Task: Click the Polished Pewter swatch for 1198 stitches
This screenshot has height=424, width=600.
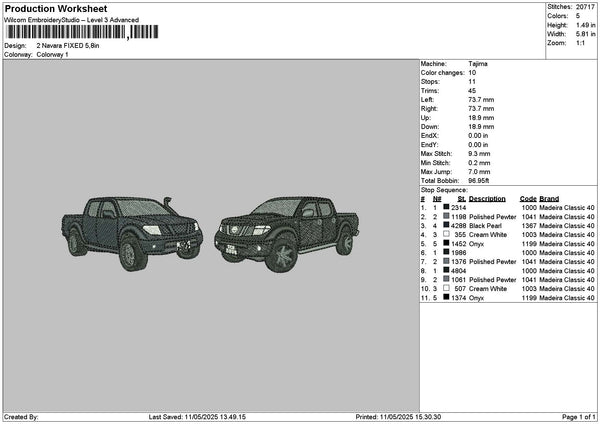Action: point(446,217)
